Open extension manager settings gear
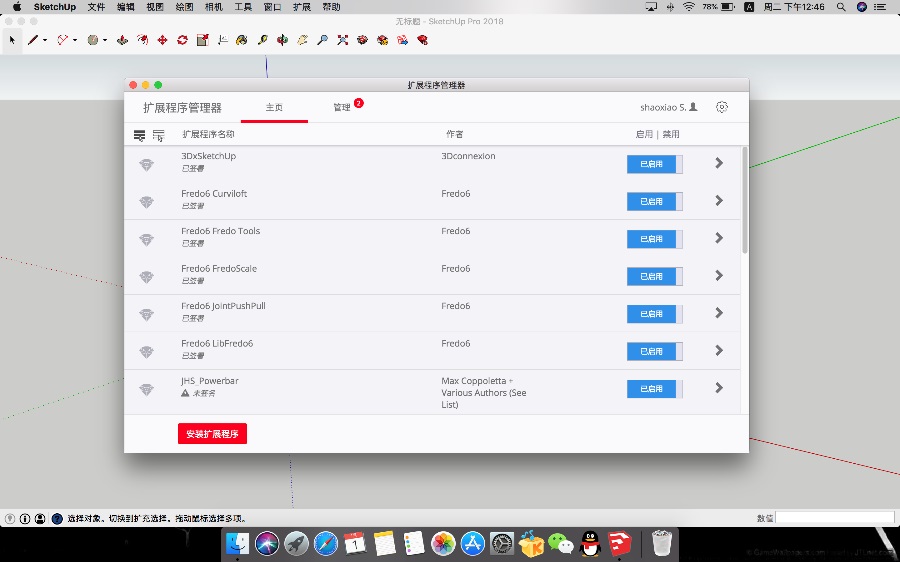Viewport: 900px width, 562px height. coord(722,107)
